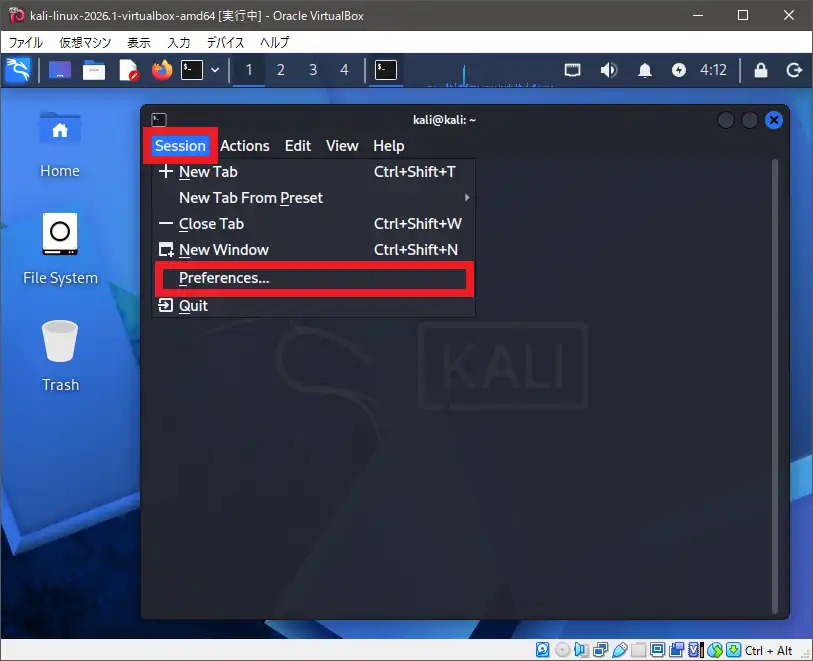Open the notifications bell icon
This screenshot has width=813, height=661.
[x=646, y=70]
